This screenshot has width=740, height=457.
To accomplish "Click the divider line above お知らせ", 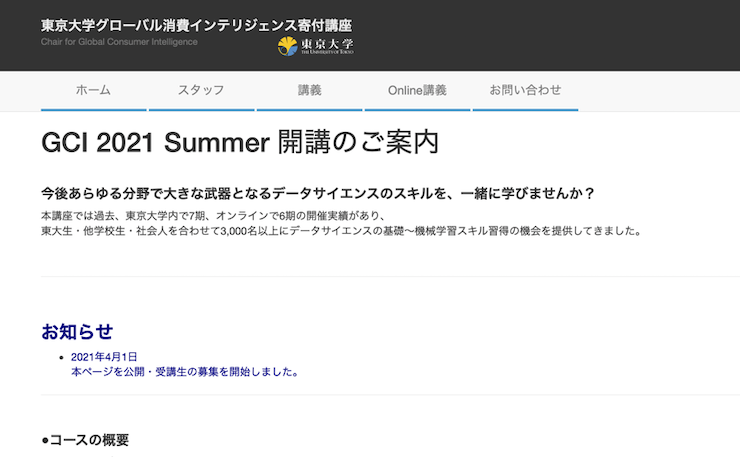I will pos(390,277).
